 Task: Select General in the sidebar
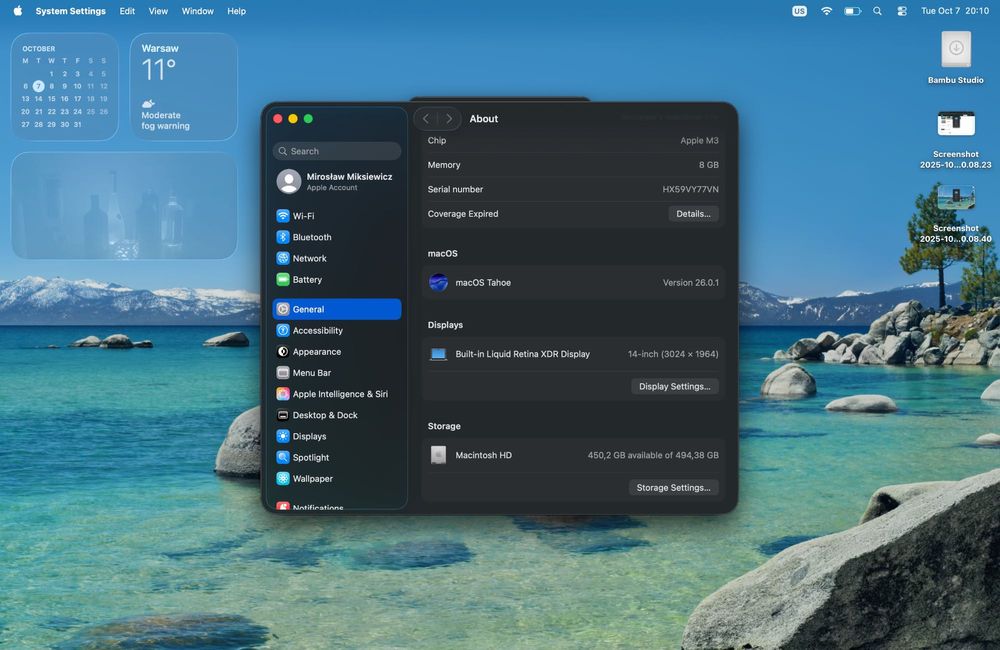click(337, 309)
